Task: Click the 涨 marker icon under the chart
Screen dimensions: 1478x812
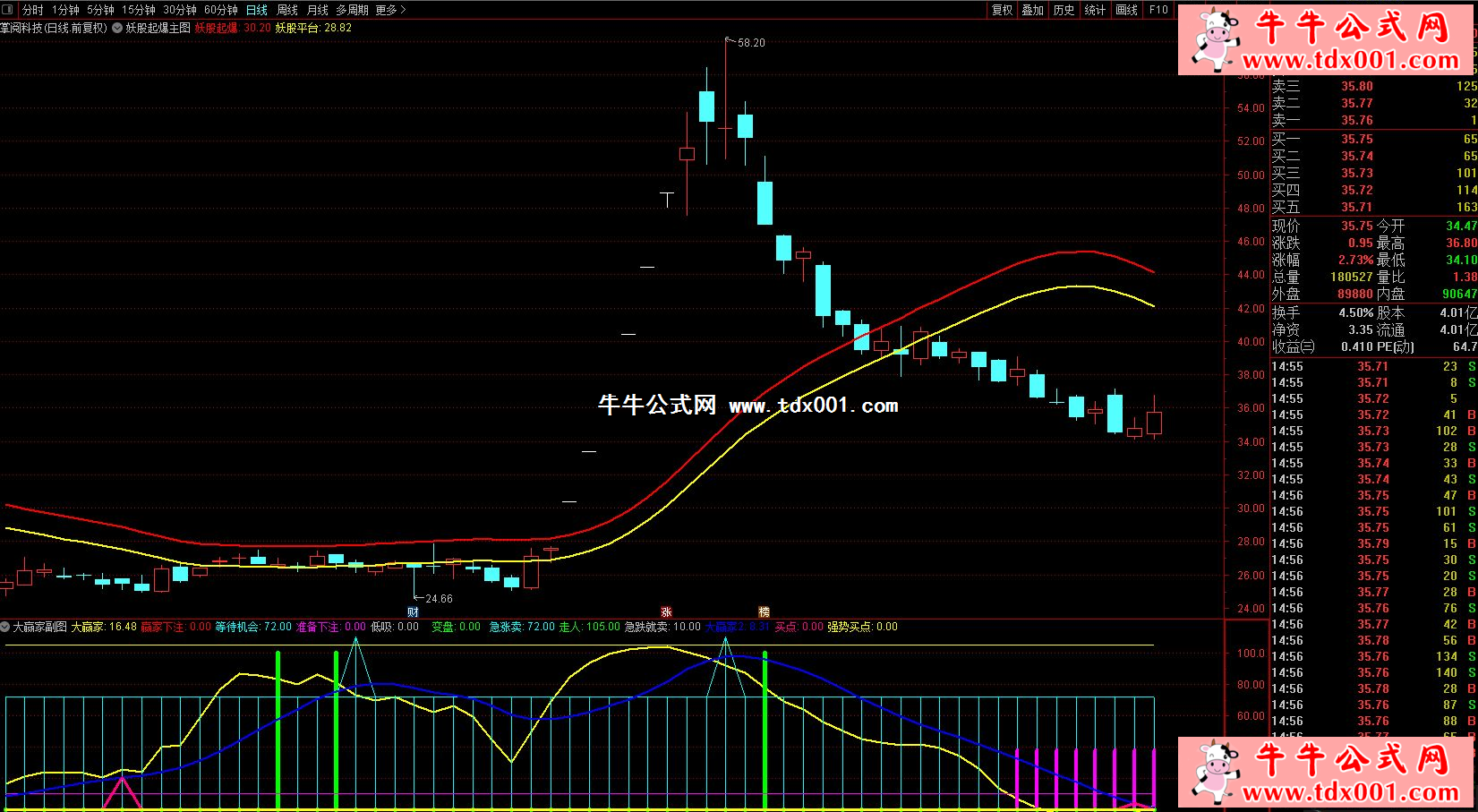Action: (666, 612)
